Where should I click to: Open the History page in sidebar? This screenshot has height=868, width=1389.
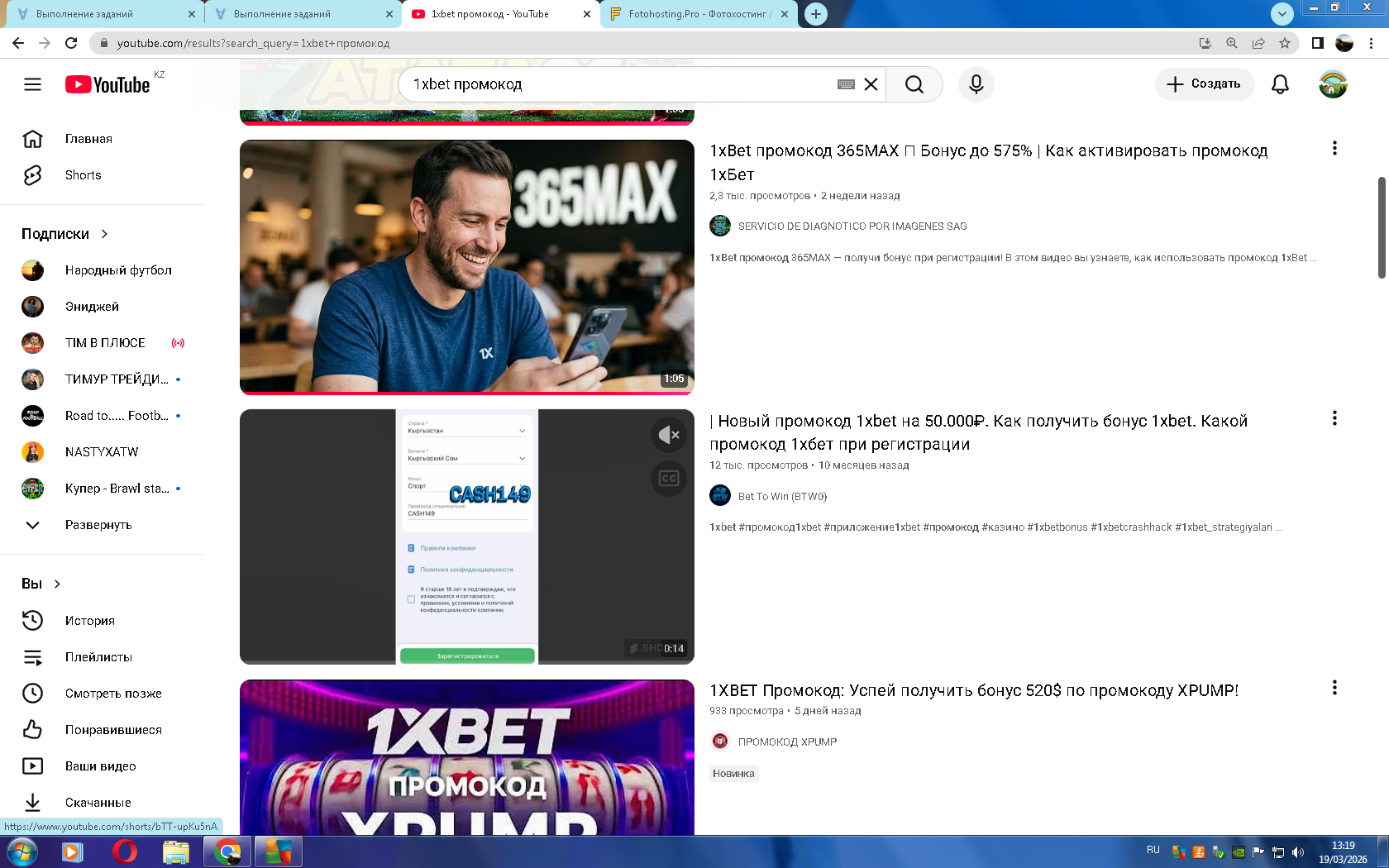[89, 621]
